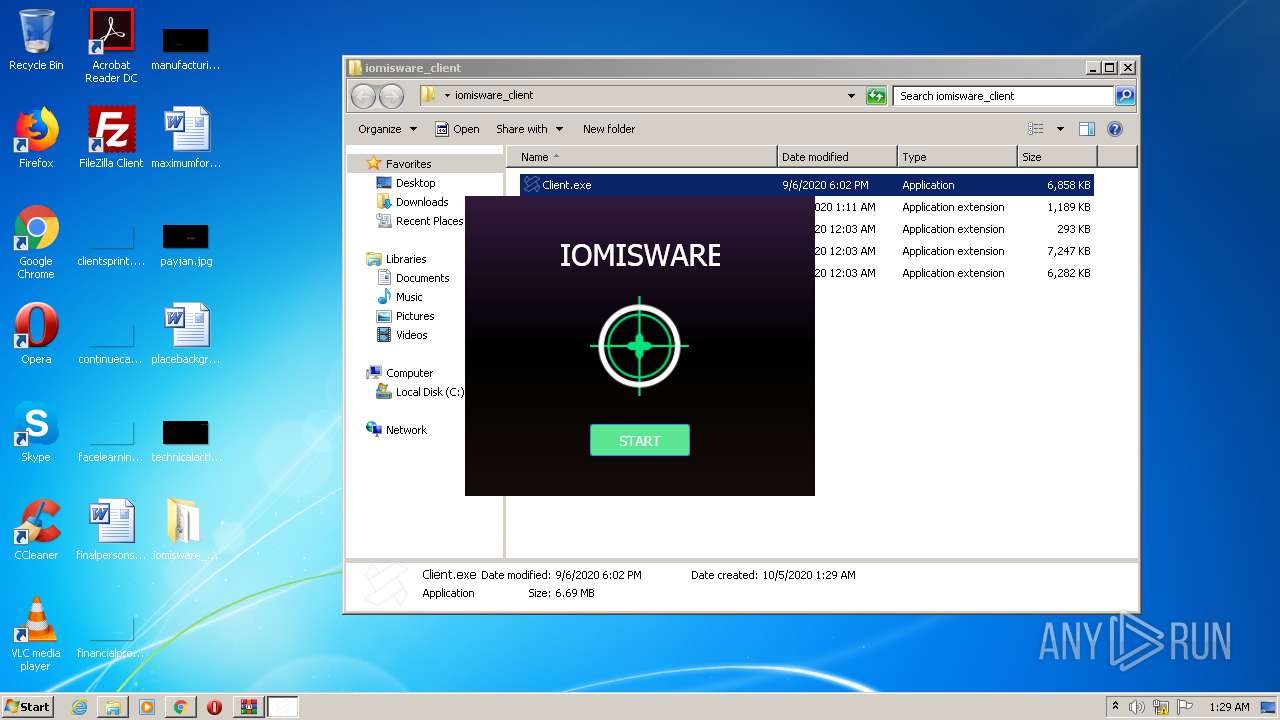Viewport: 1280px width, 720px height.
Task: Click the change view icon in Explorer
Action: [x=1036, y=129]
